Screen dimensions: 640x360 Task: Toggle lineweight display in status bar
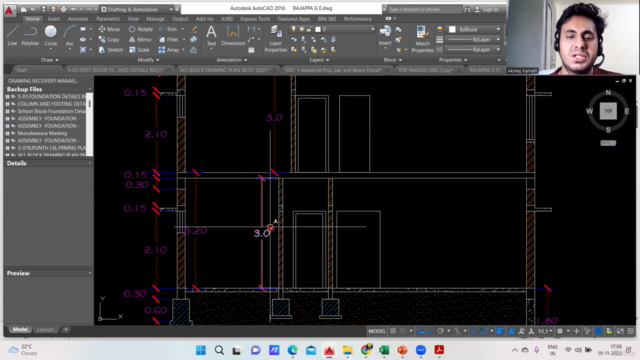500,331
